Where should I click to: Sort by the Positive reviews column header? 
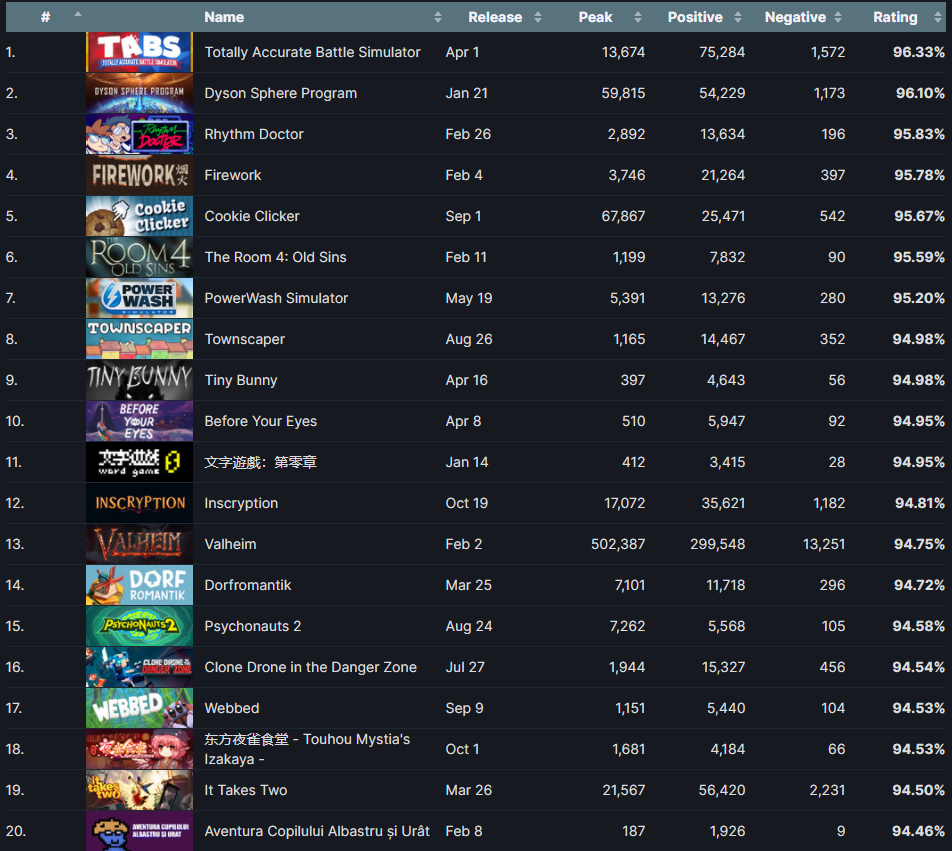coord(695,17)
